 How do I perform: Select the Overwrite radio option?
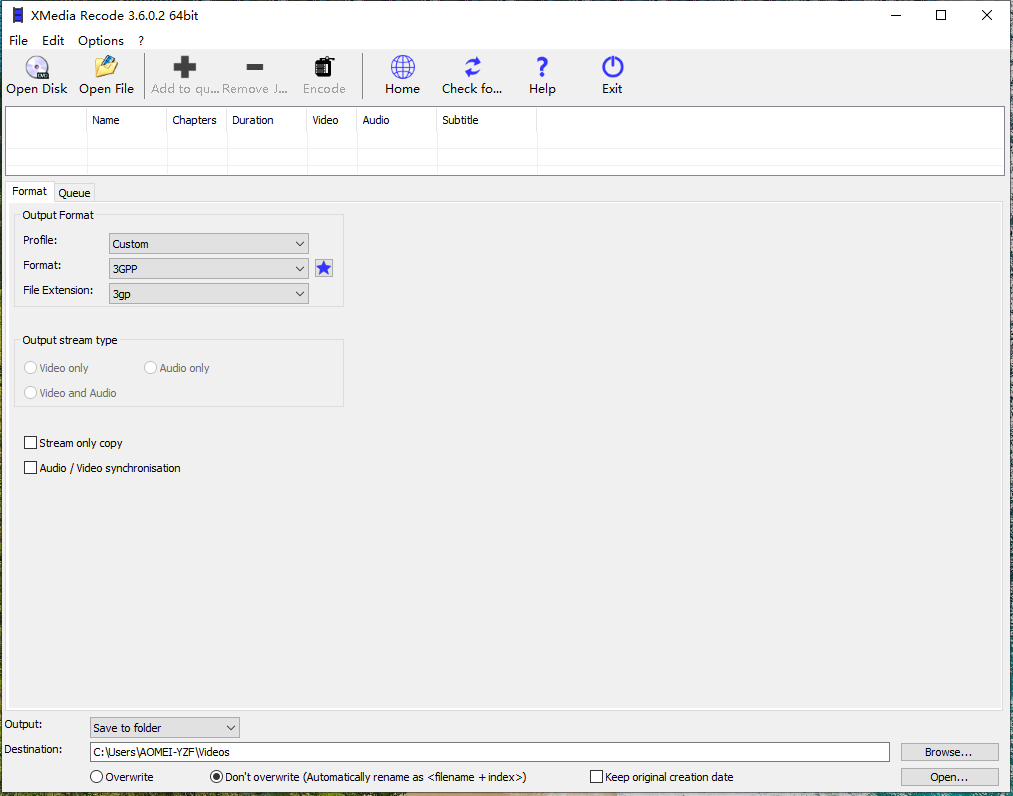tap(96, 777)
